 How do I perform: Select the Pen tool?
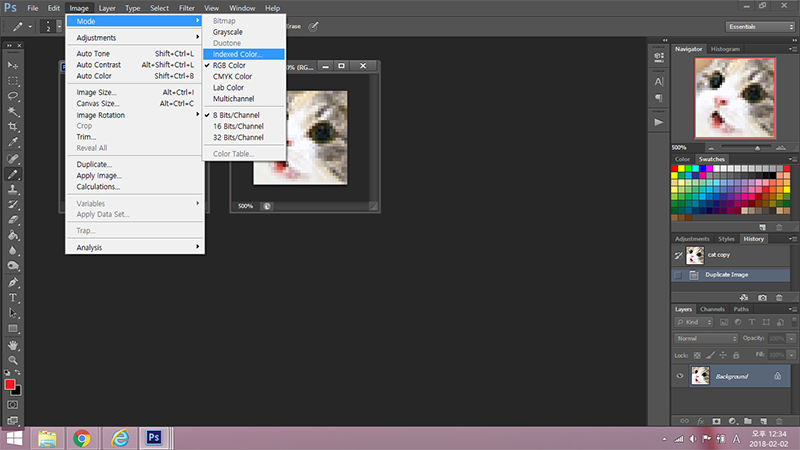click(13, 282)
